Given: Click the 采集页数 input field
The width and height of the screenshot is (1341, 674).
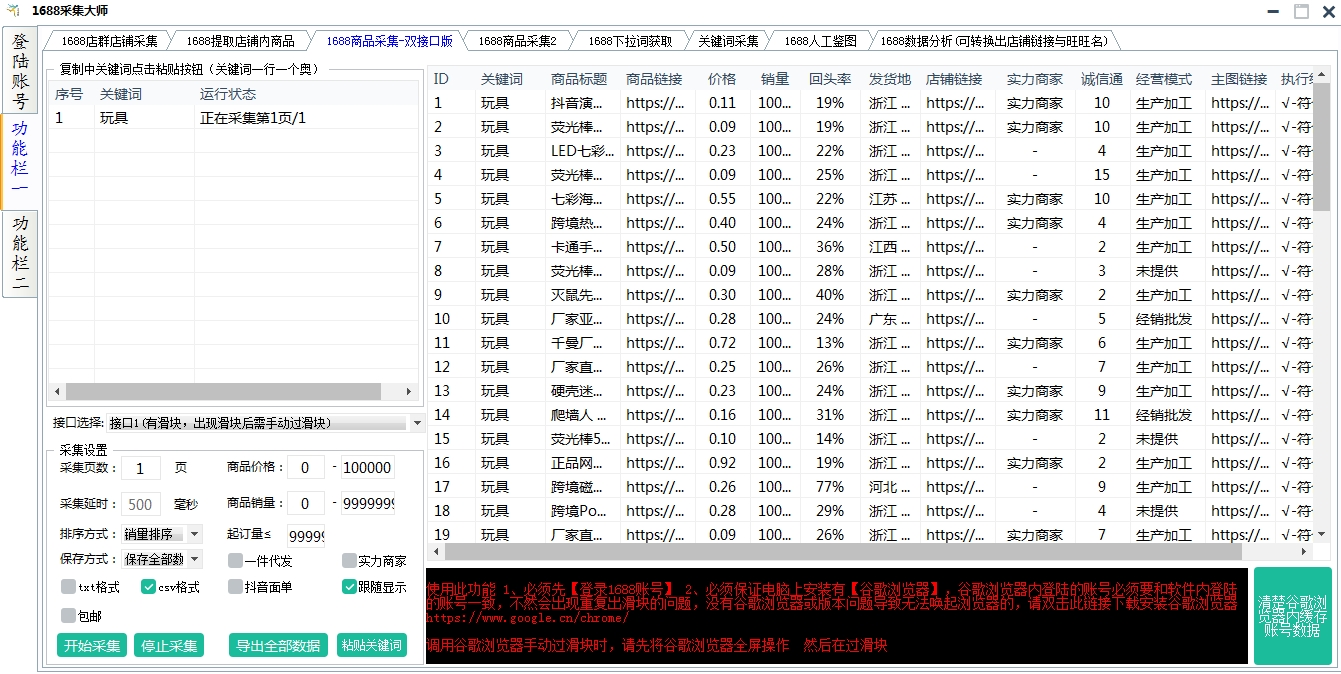Looking at the screenshot, I should [x=141, y=468].
